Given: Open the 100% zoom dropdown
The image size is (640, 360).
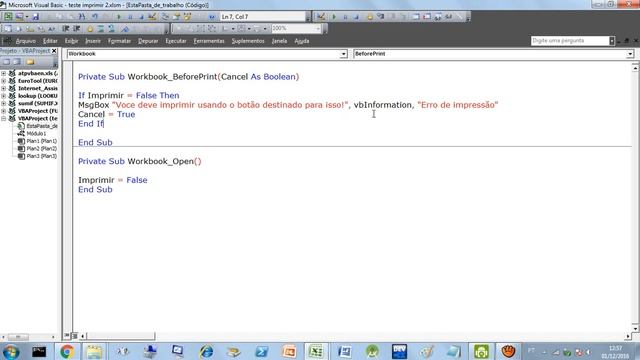Looking at the screenshot, I should [318, 29].
